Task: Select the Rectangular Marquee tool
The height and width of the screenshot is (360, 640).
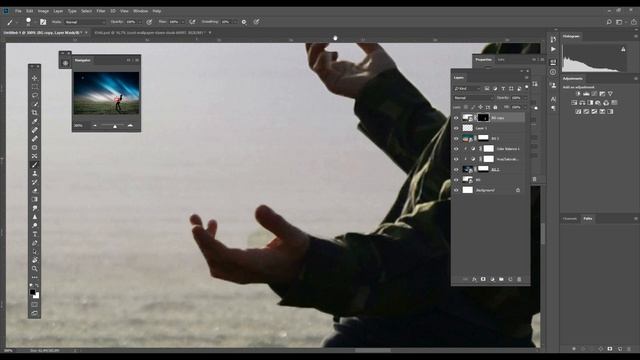Action: [x=35, y=87]
